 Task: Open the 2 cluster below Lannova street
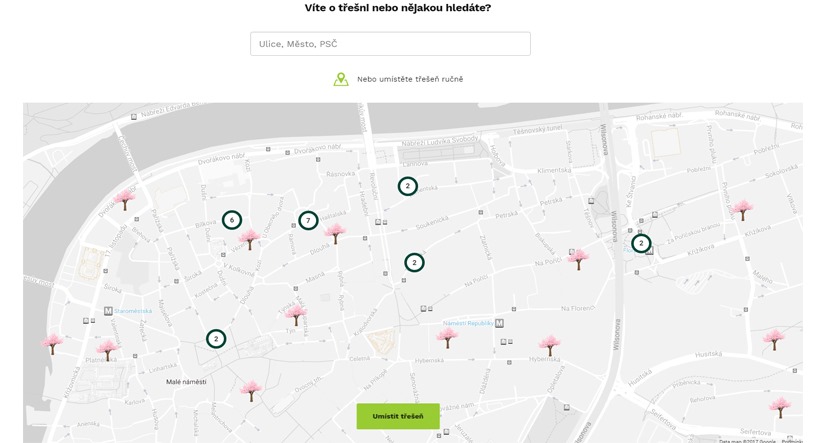[x=407, y=186]
